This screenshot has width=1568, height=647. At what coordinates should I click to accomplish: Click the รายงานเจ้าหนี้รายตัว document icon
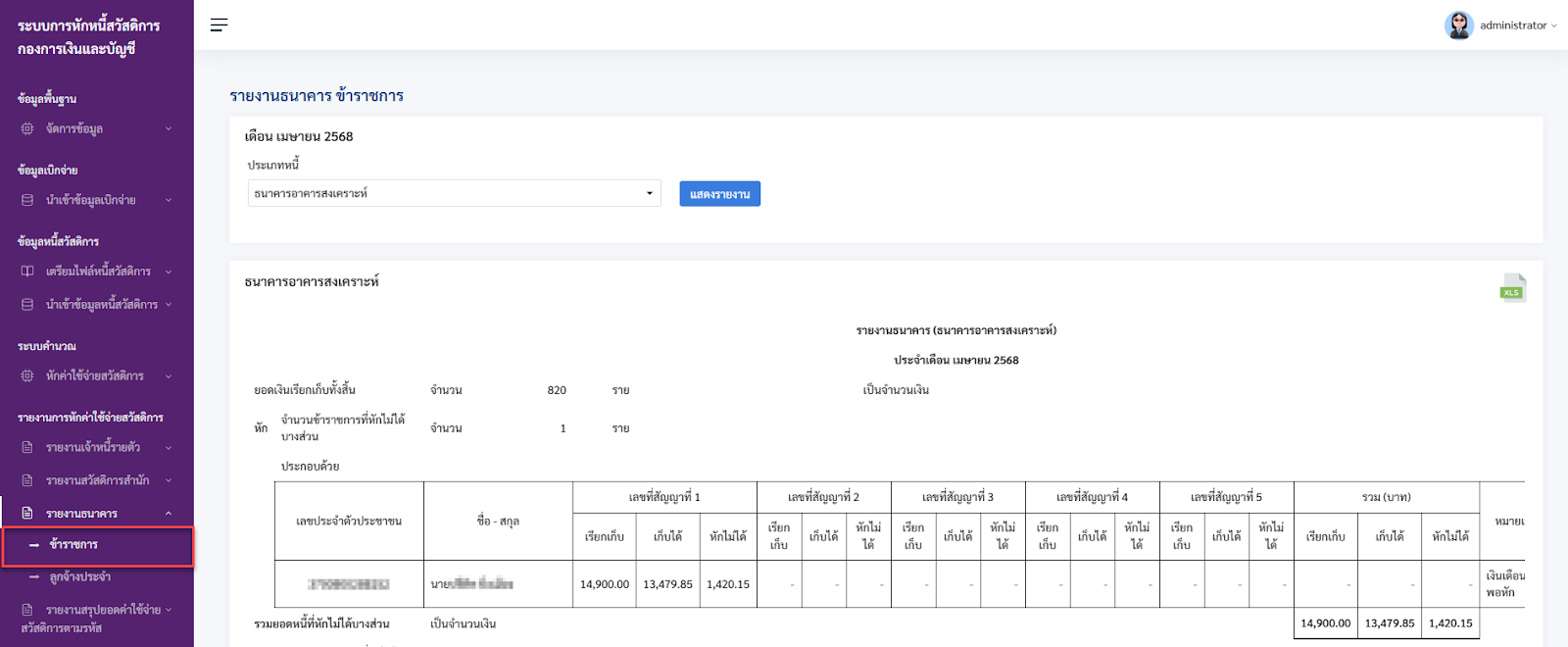coord(27,447)
